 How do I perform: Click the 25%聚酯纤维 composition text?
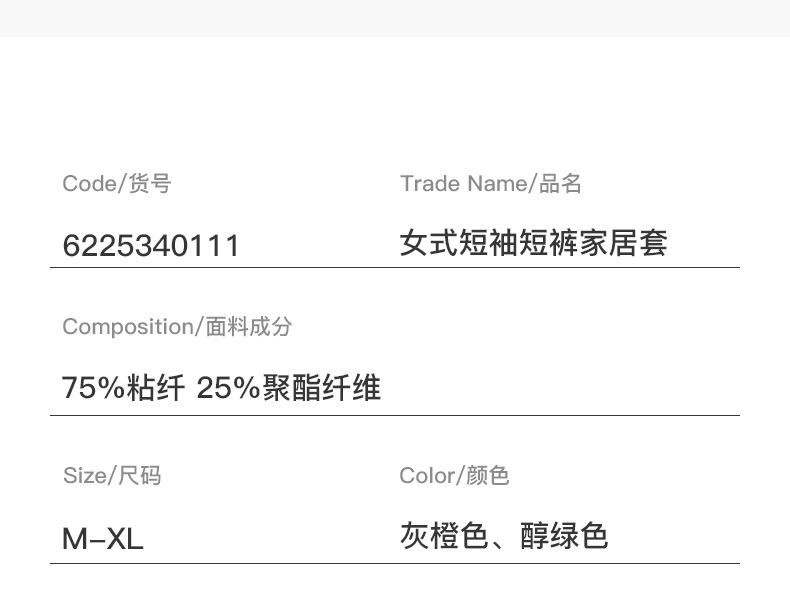[289, 388]
